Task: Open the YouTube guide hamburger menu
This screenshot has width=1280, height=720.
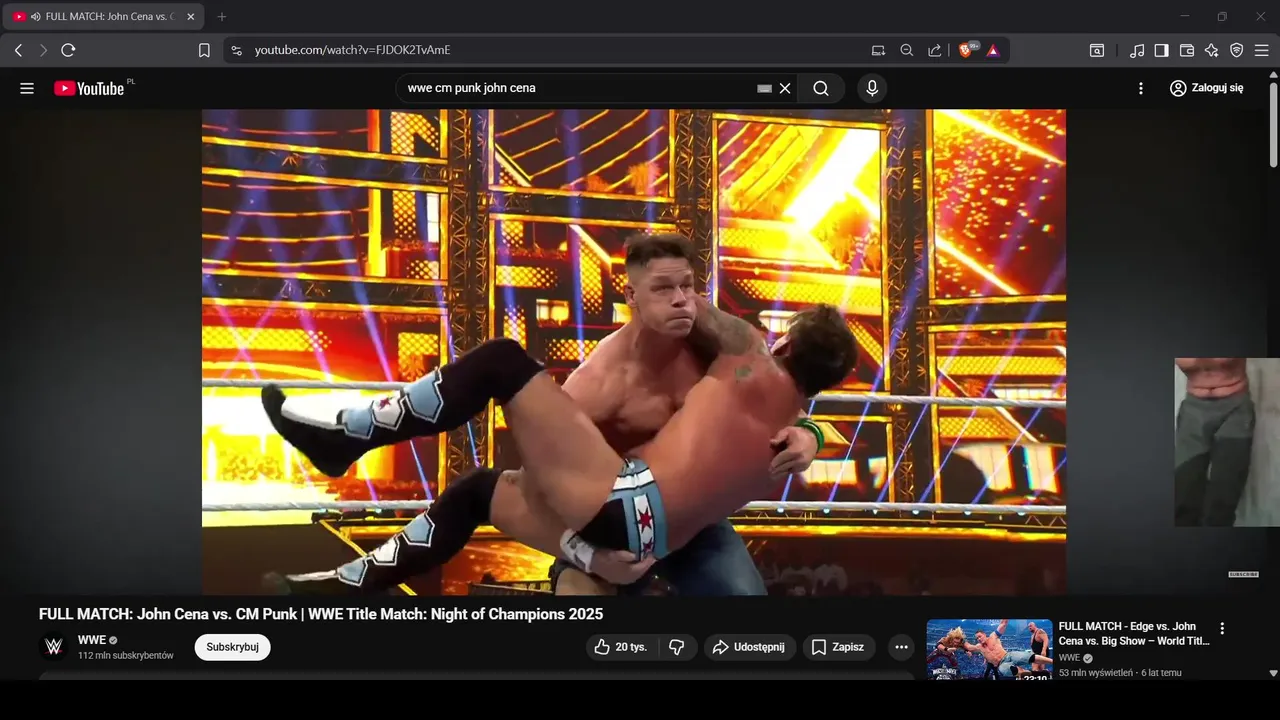Action: click(27, 88)
